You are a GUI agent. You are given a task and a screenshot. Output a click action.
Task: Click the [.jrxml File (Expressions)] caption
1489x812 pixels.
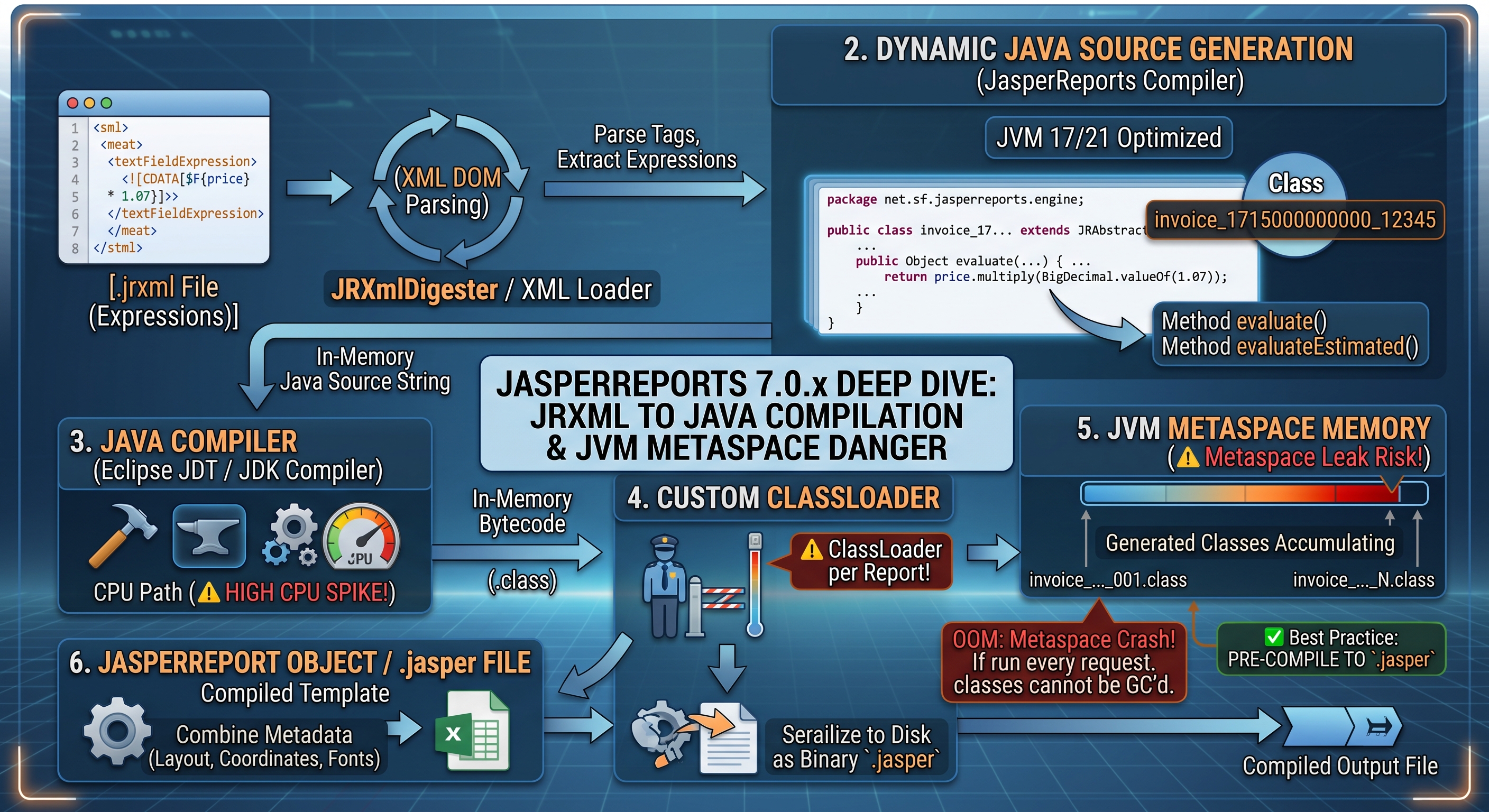(x=163, y=302)
